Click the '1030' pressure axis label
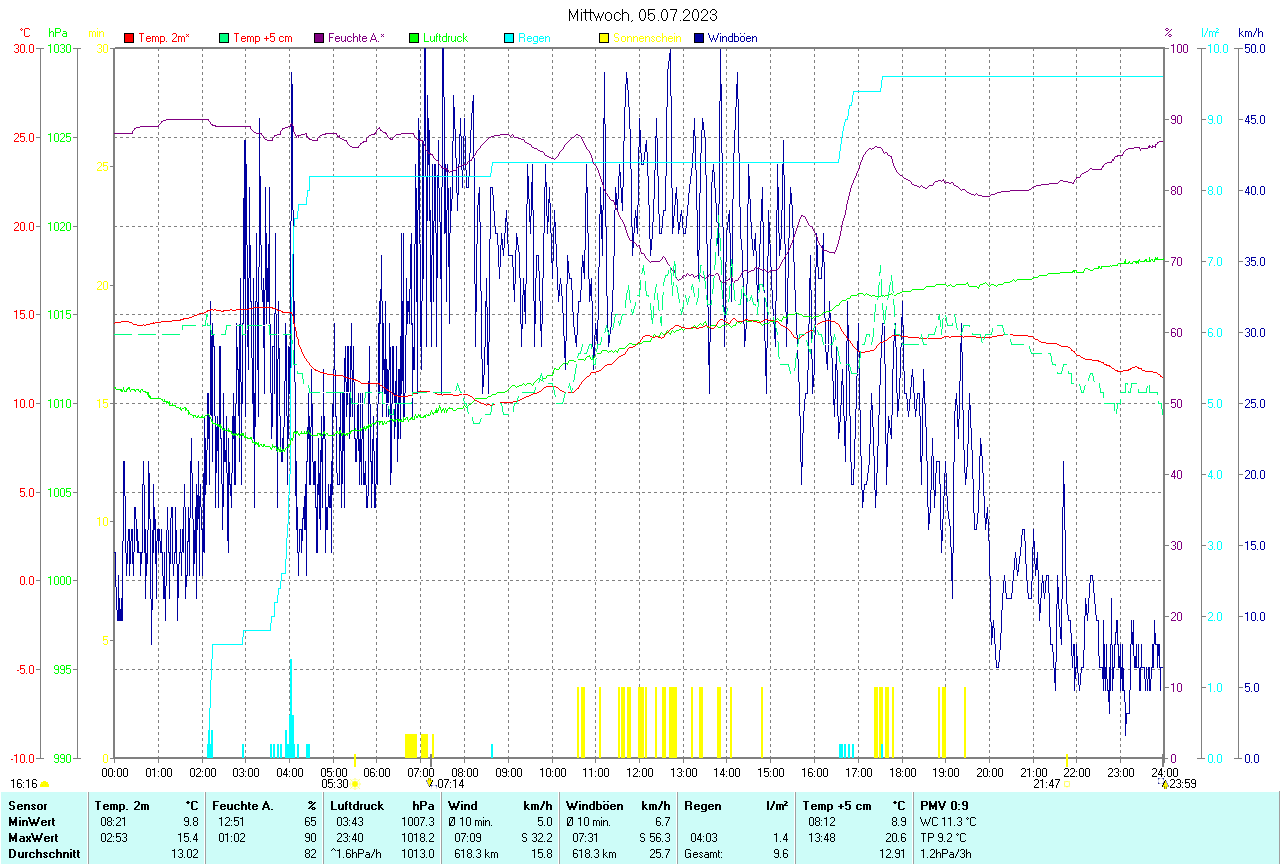 59,48
